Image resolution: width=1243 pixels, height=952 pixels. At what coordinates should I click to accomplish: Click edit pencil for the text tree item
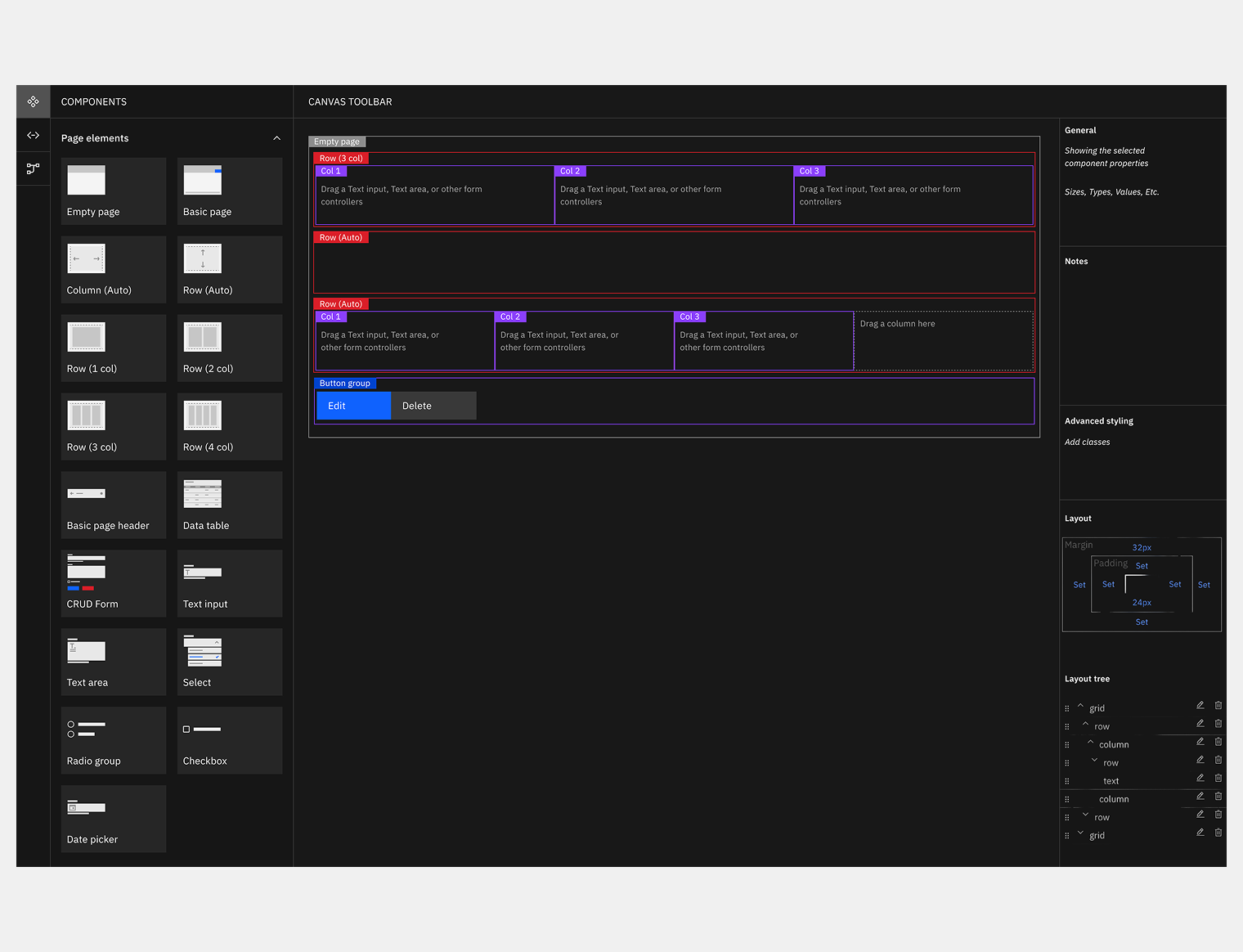(1200, 778)
